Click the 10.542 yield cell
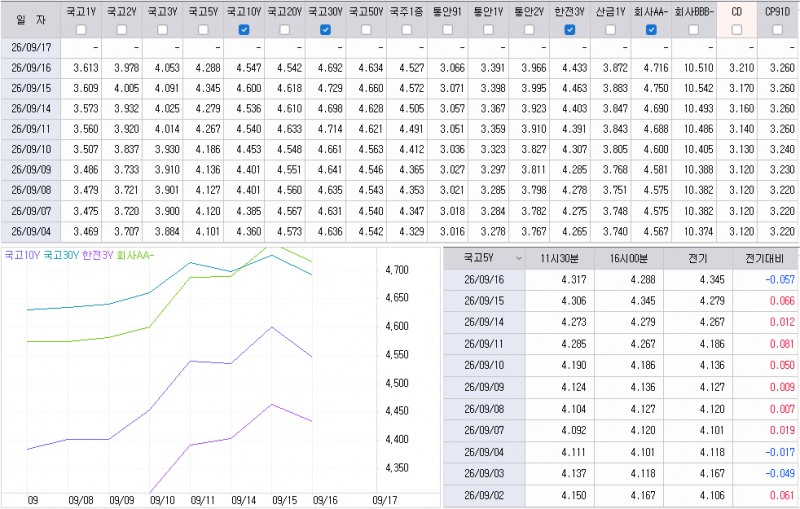This screenshot has width=800, height=509. [699, 88]
